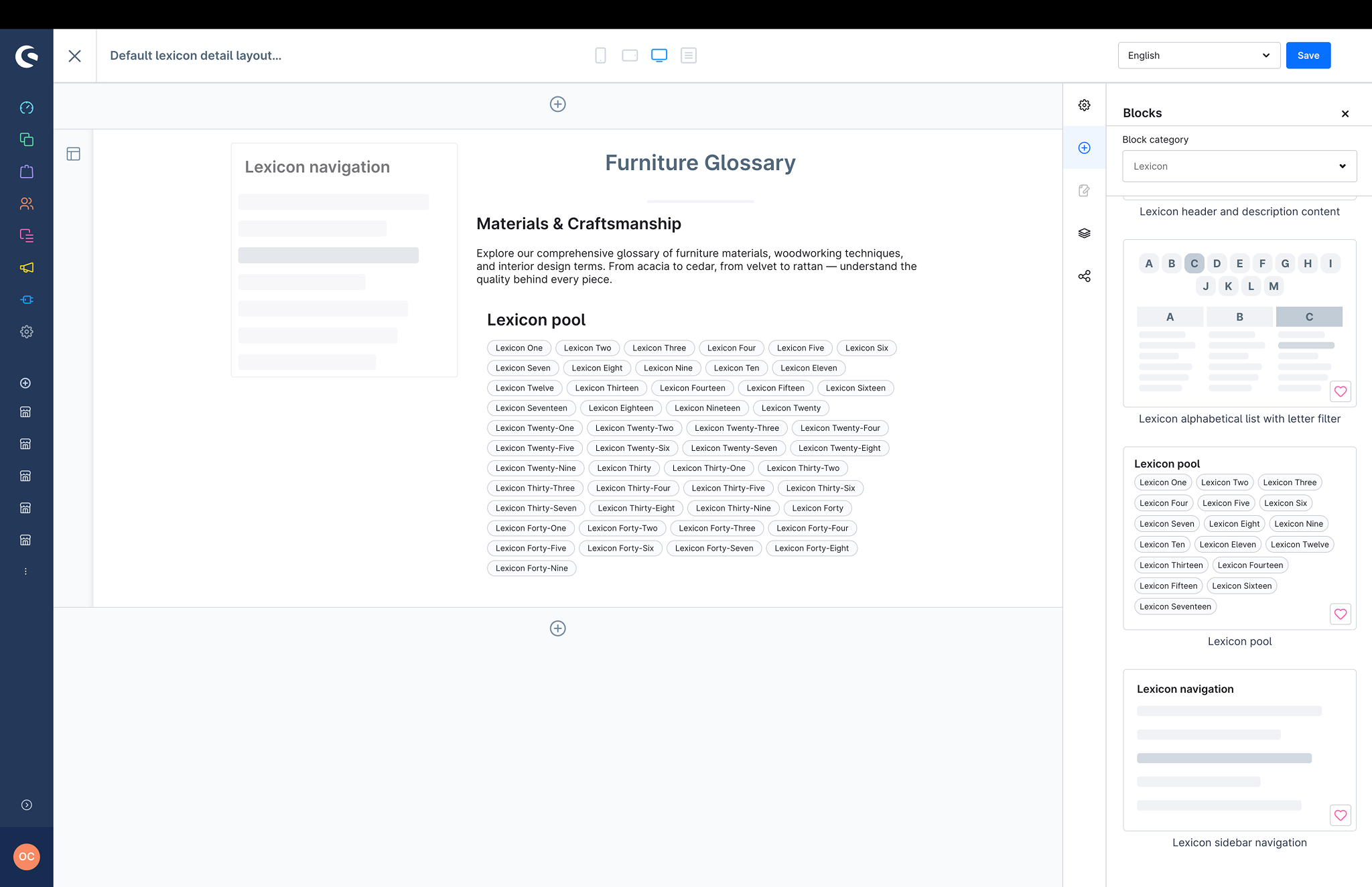Click the Lexicon pool heading on canvas
The height and width of the screenshot is (887, 1372).
tap(536, 320)
